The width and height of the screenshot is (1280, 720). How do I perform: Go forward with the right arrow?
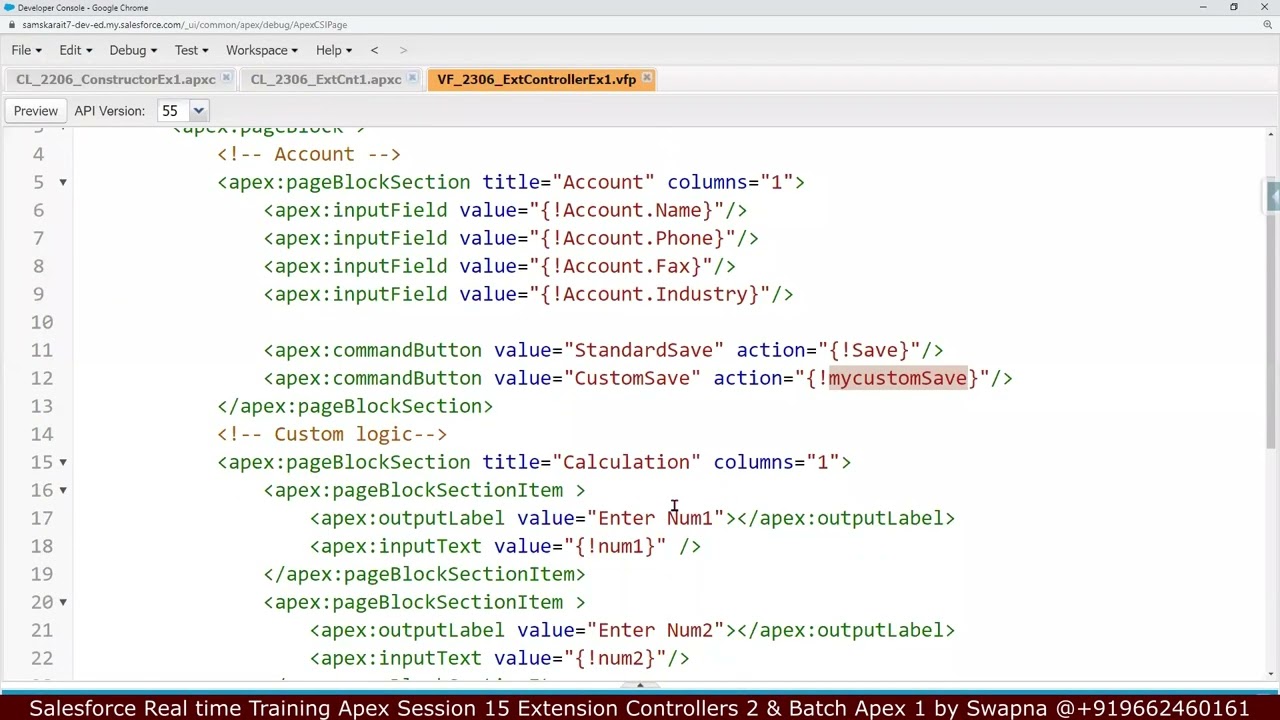(x=403, y=50)
